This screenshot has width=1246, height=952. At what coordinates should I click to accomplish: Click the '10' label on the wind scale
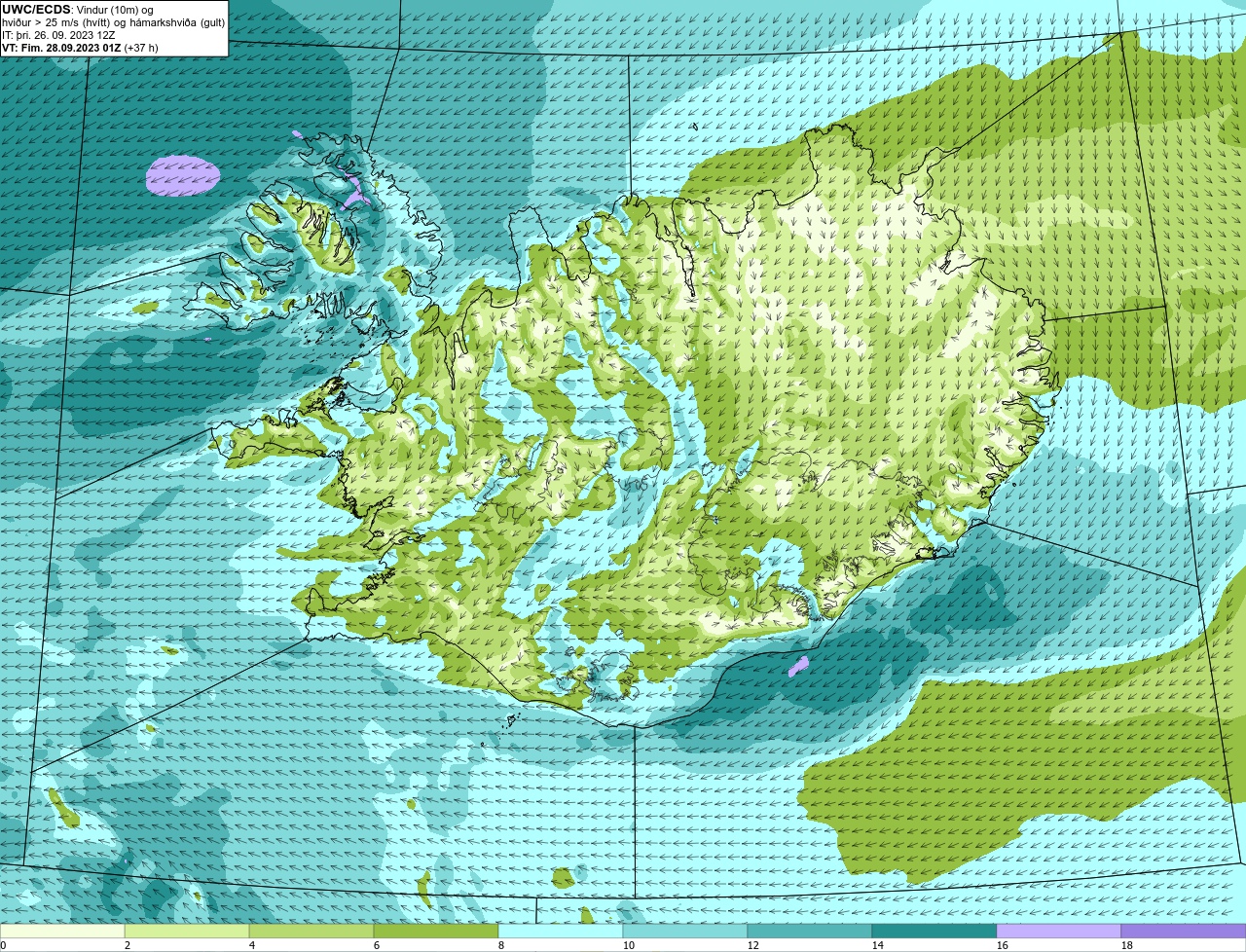tap(629, 945)
